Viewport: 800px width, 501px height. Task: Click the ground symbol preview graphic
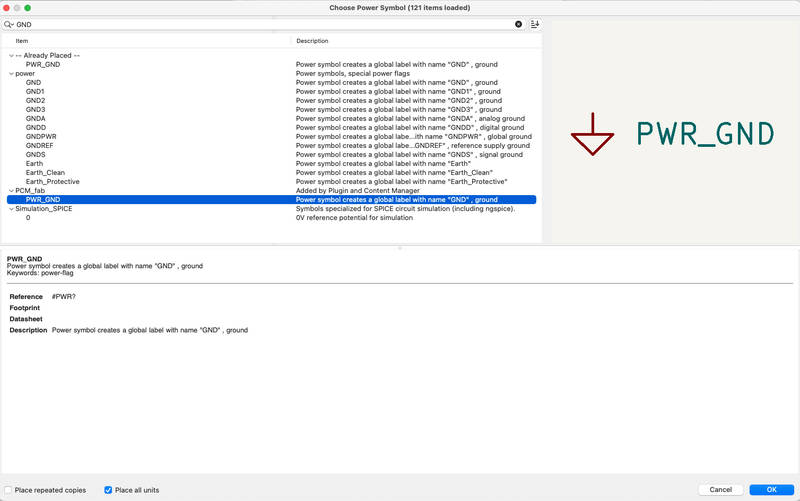click(592, 135)
